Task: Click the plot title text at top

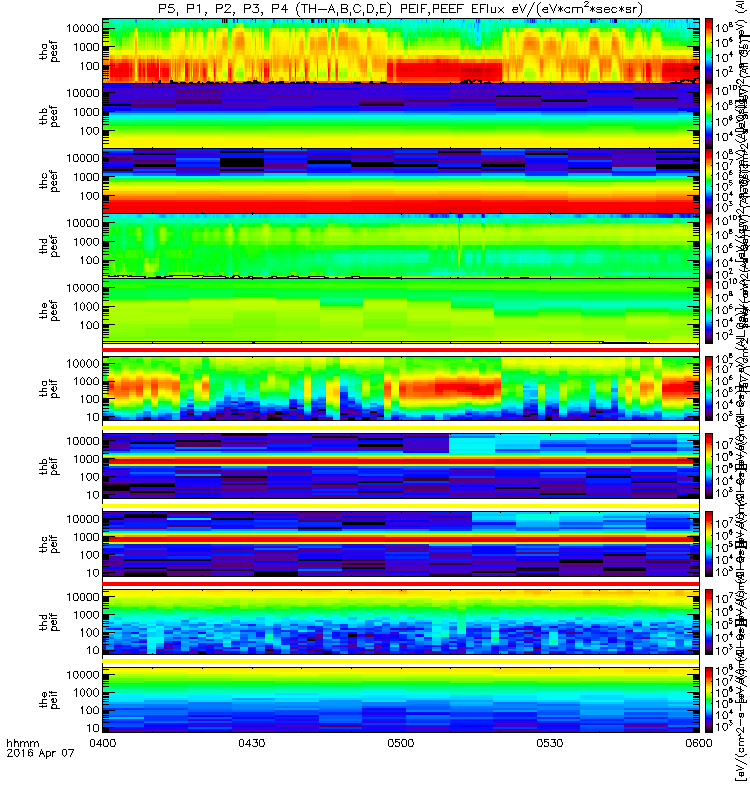Action: [401, 9]
